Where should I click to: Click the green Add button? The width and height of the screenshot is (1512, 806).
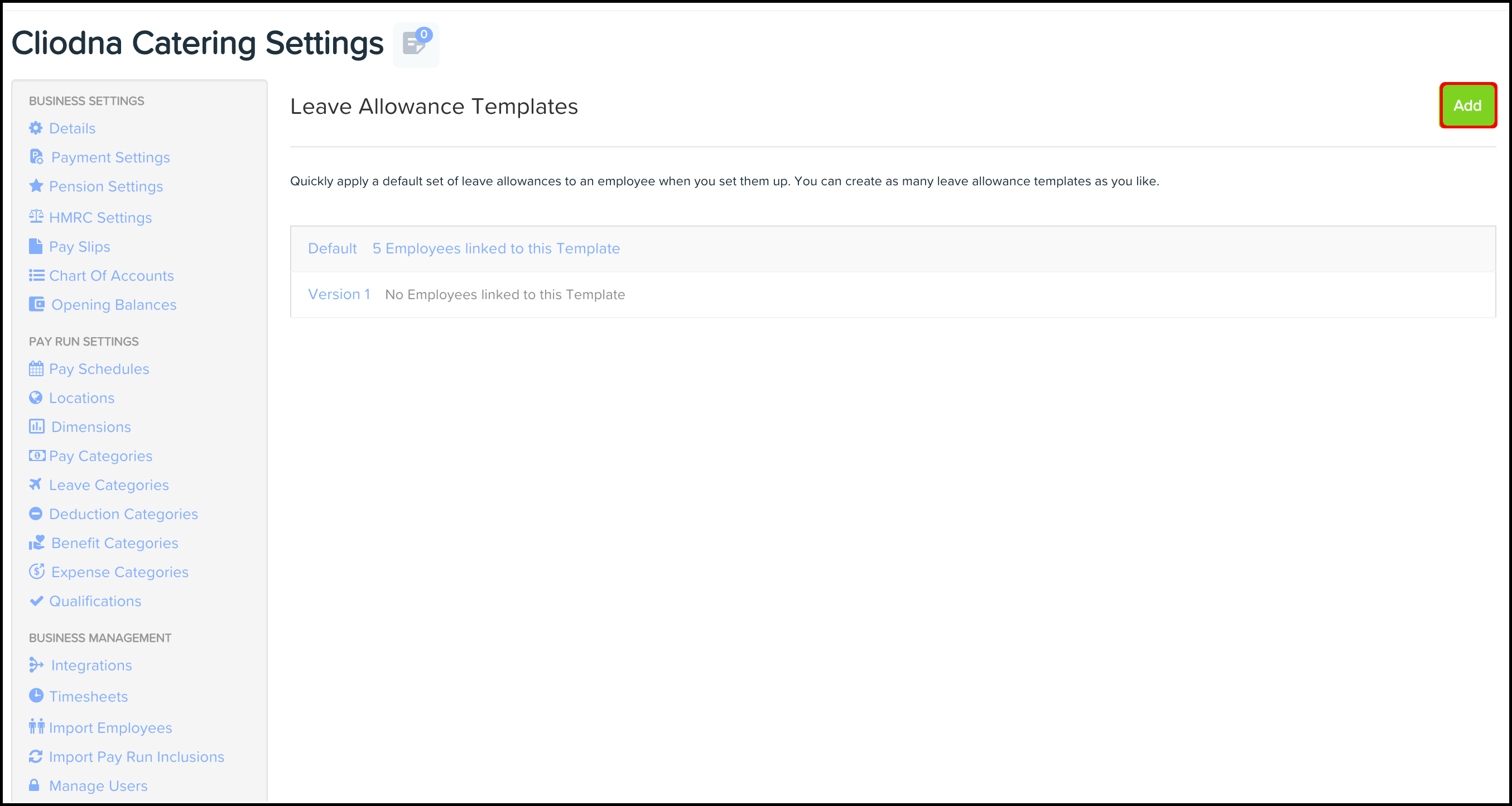1467,105
